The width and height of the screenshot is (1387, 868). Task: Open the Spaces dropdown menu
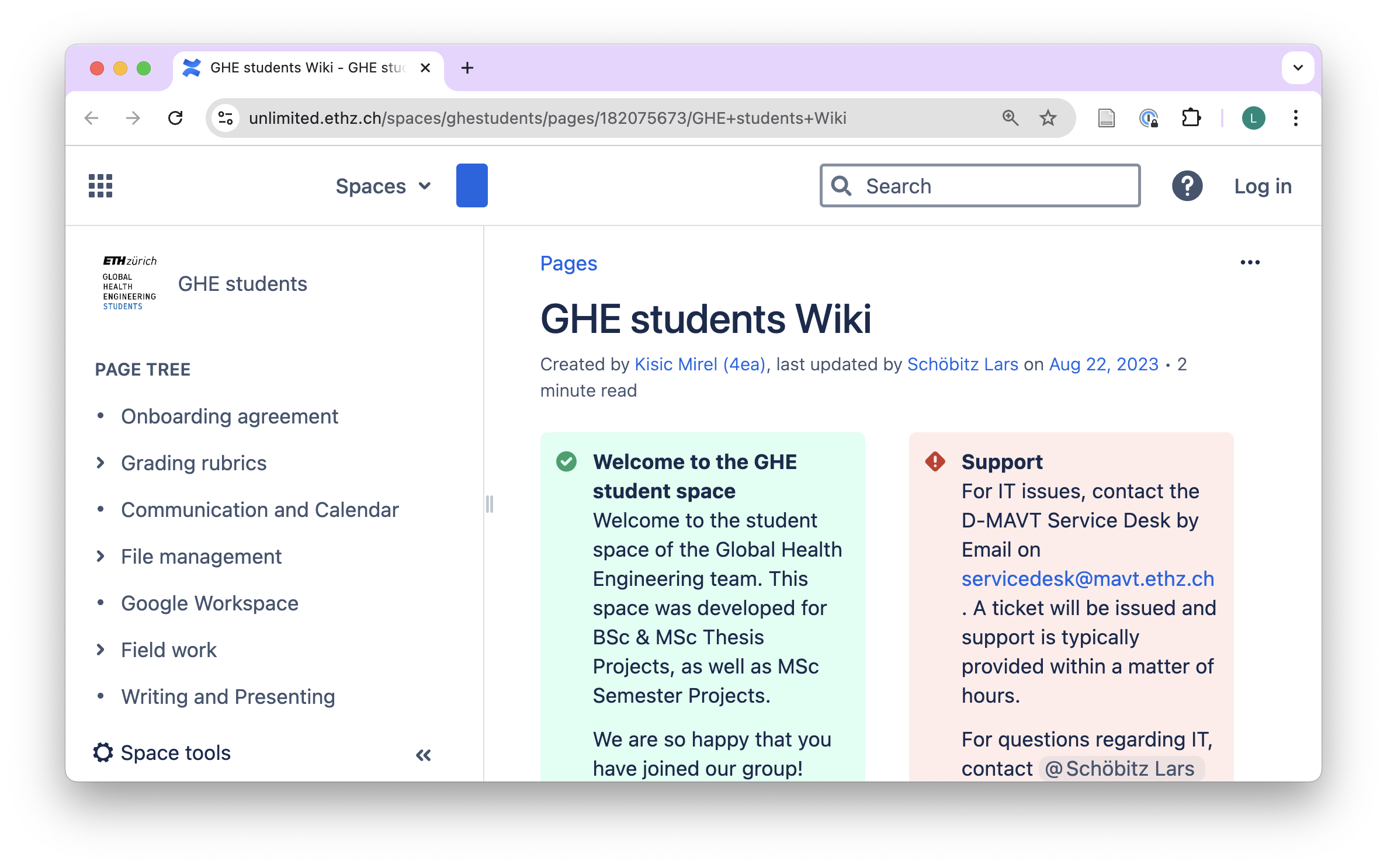(383, 186)
